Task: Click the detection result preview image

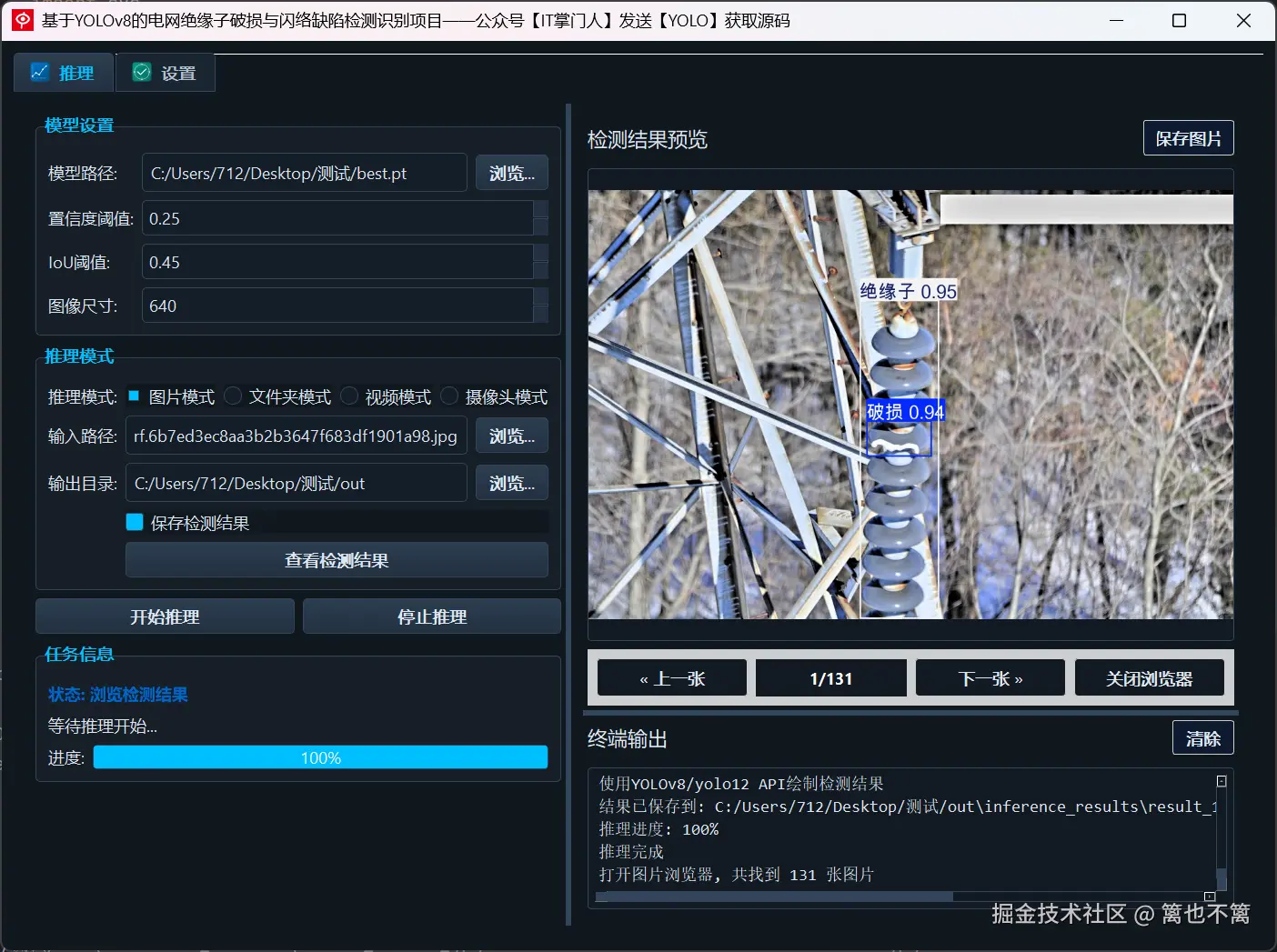Action: coord(910,405)
